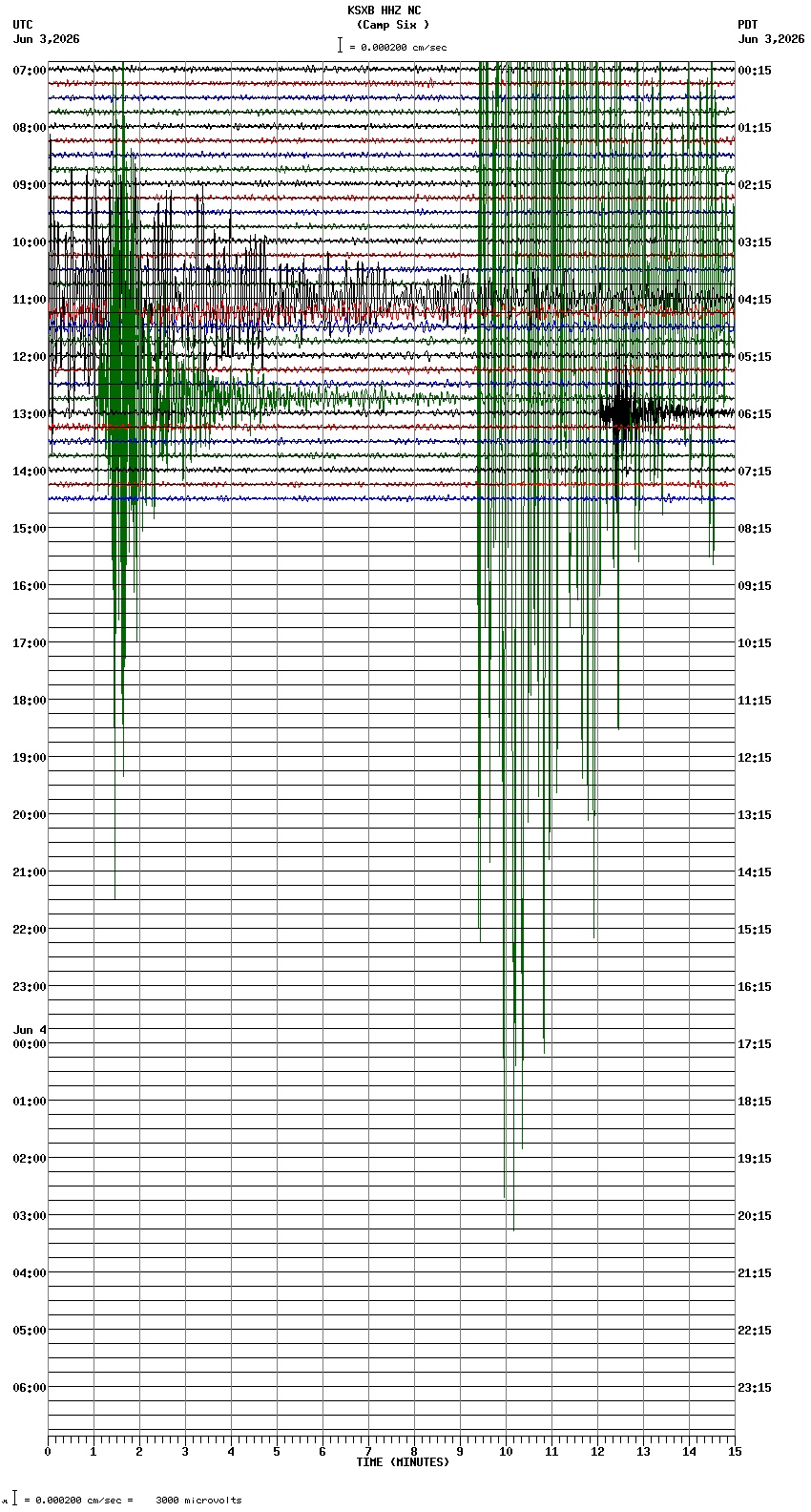Viewport: 811px width, 1512px height.
Task: Click the 07:00 UTC row label
Action: (x=30, y=70)
